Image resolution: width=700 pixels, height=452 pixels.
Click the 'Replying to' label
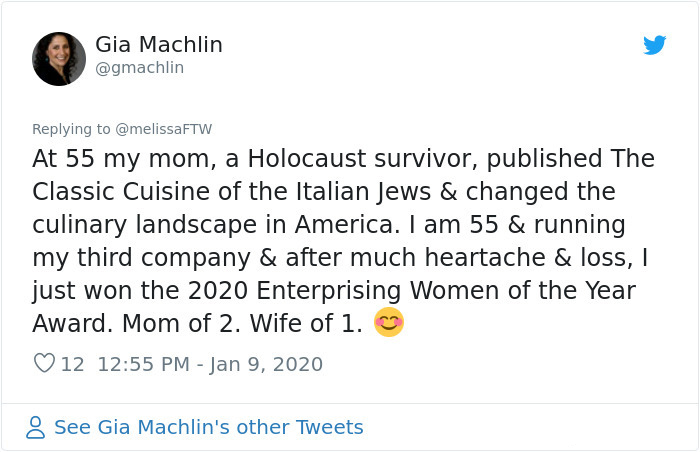(71, 129)
